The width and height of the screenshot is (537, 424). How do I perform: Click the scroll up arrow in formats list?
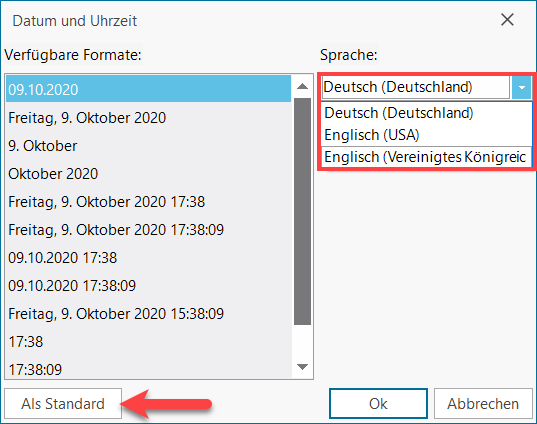[302, 86]
